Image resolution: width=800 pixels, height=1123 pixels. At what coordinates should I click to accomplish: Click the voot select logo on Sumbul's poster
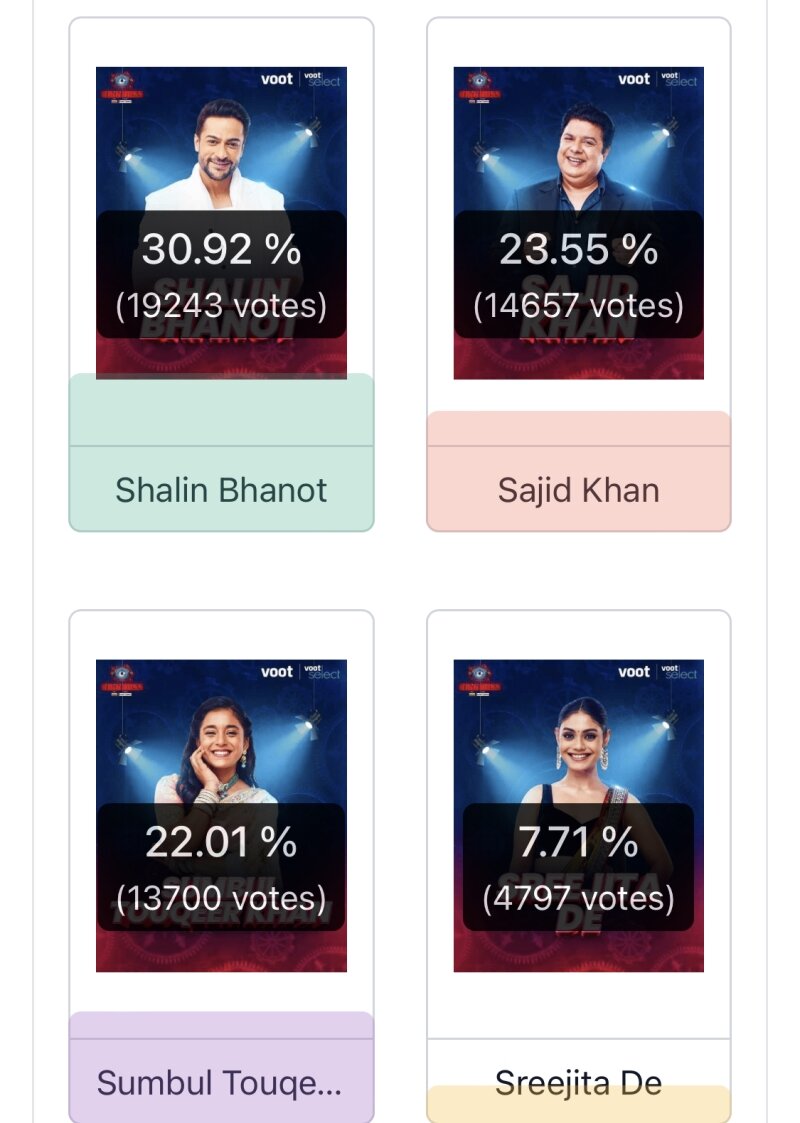tap(322, 672)
